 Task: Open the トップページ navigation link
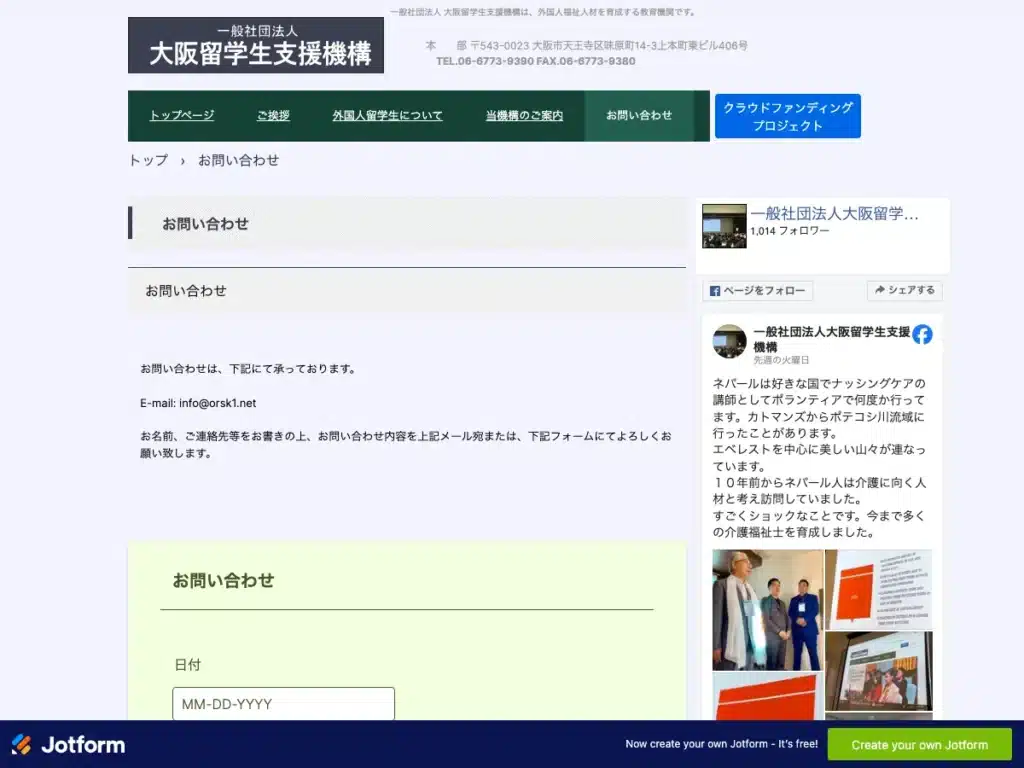(182, 116)
